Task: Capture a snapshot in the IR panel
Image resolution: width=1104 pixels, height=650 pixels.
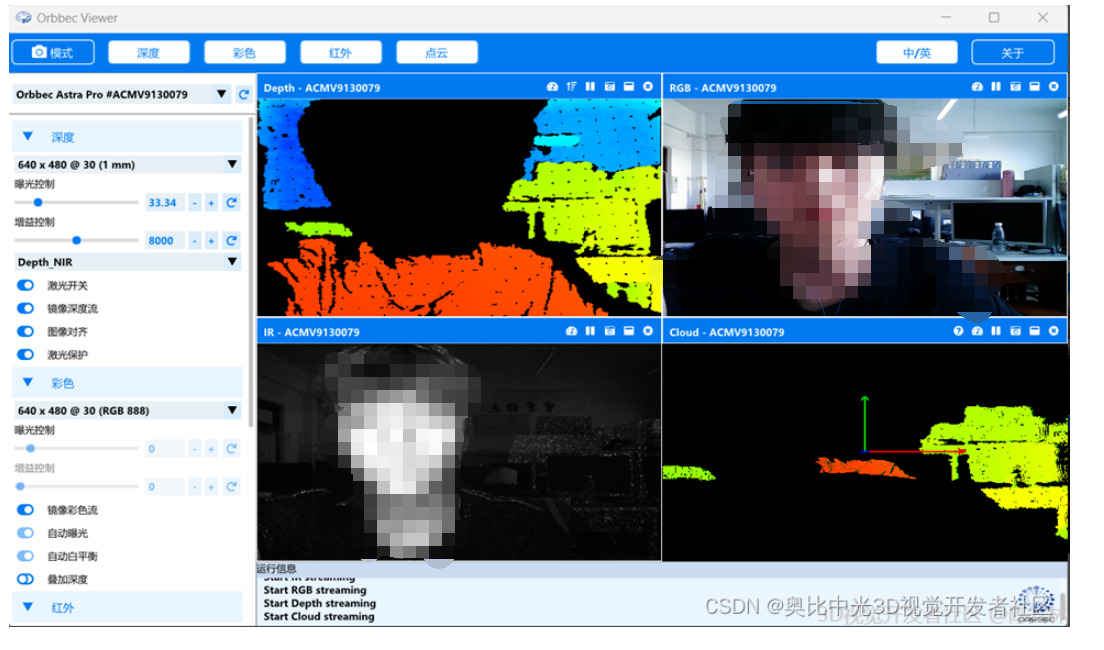Action: tap(610, 331)
